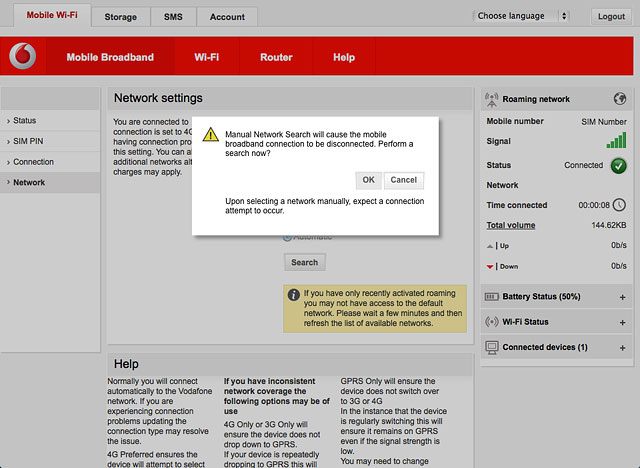Open Network in the left sidebar
Viewport: 640px width, 468px height.
[50, 182]
